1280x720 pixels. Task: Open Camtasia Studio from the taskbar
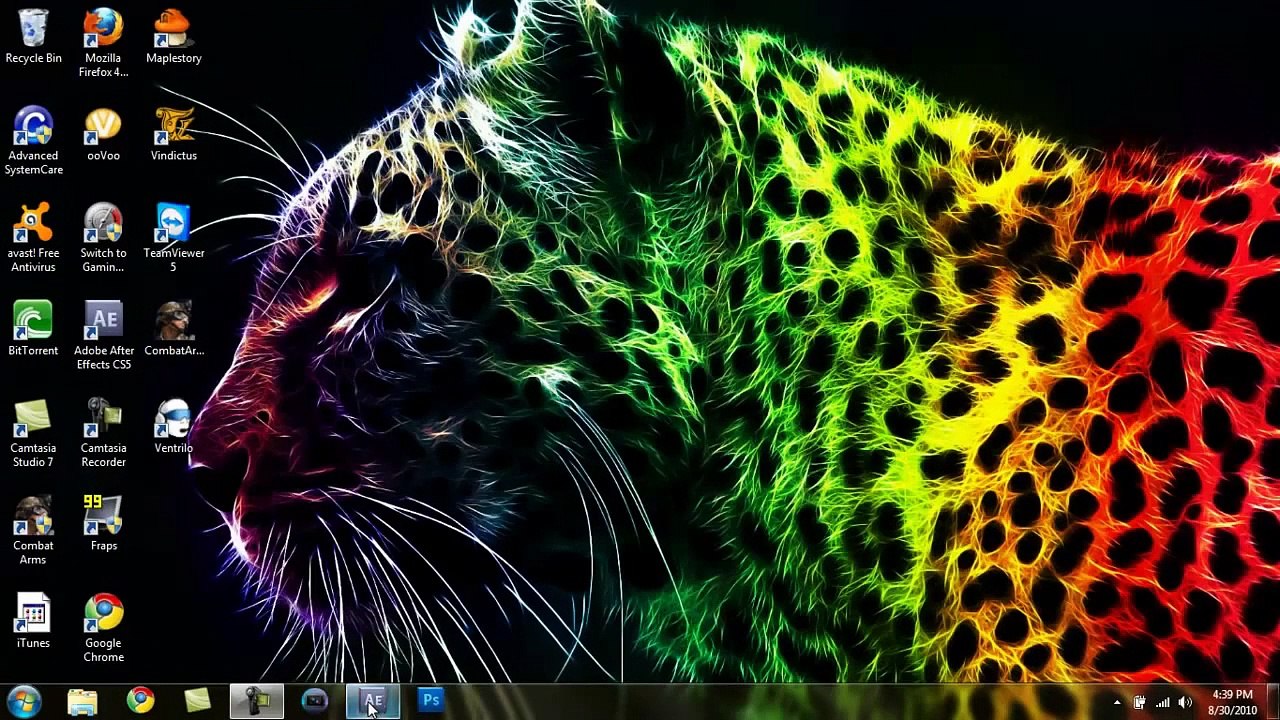coord(198,701)
